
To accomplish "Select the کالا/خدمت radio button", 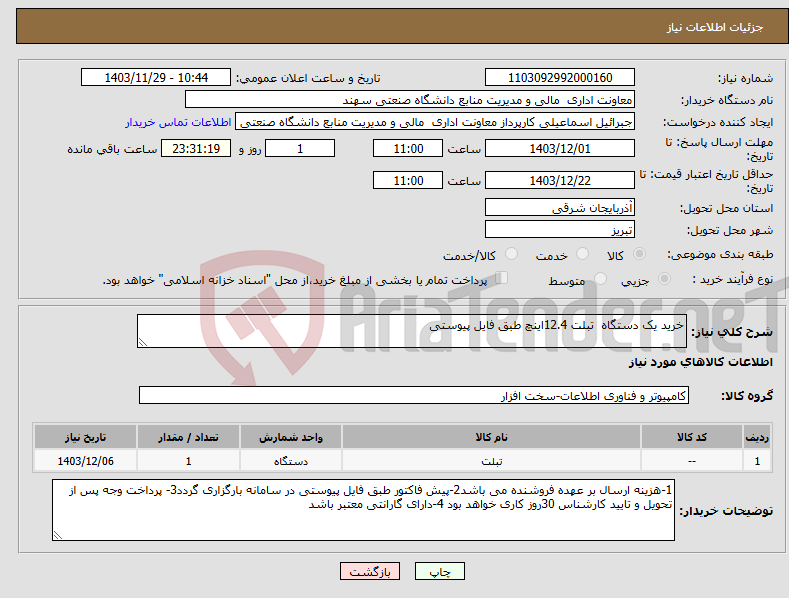I will 511,254.
